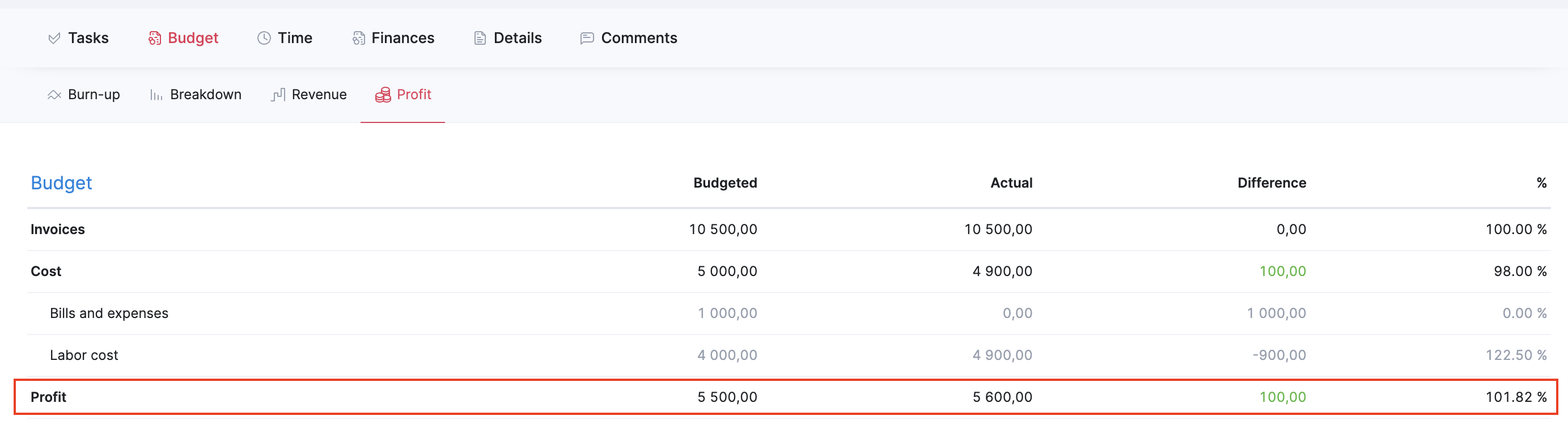
Task: Click Profit percentage 101.82 %
Action: point(1516,397)
